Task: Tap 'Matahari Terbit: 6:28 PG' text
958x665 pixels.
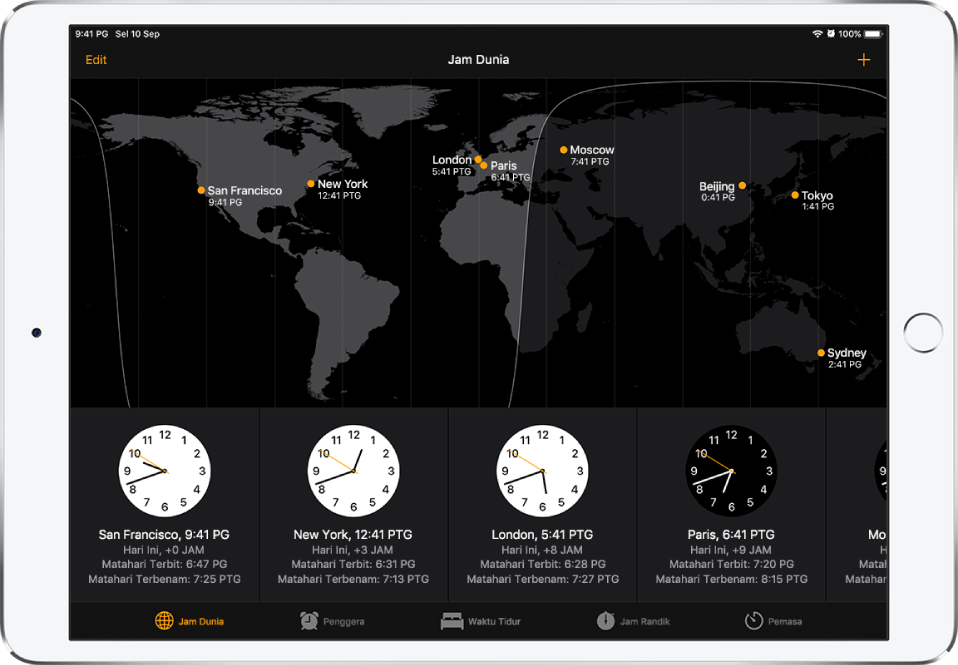Action: [543, 564]
